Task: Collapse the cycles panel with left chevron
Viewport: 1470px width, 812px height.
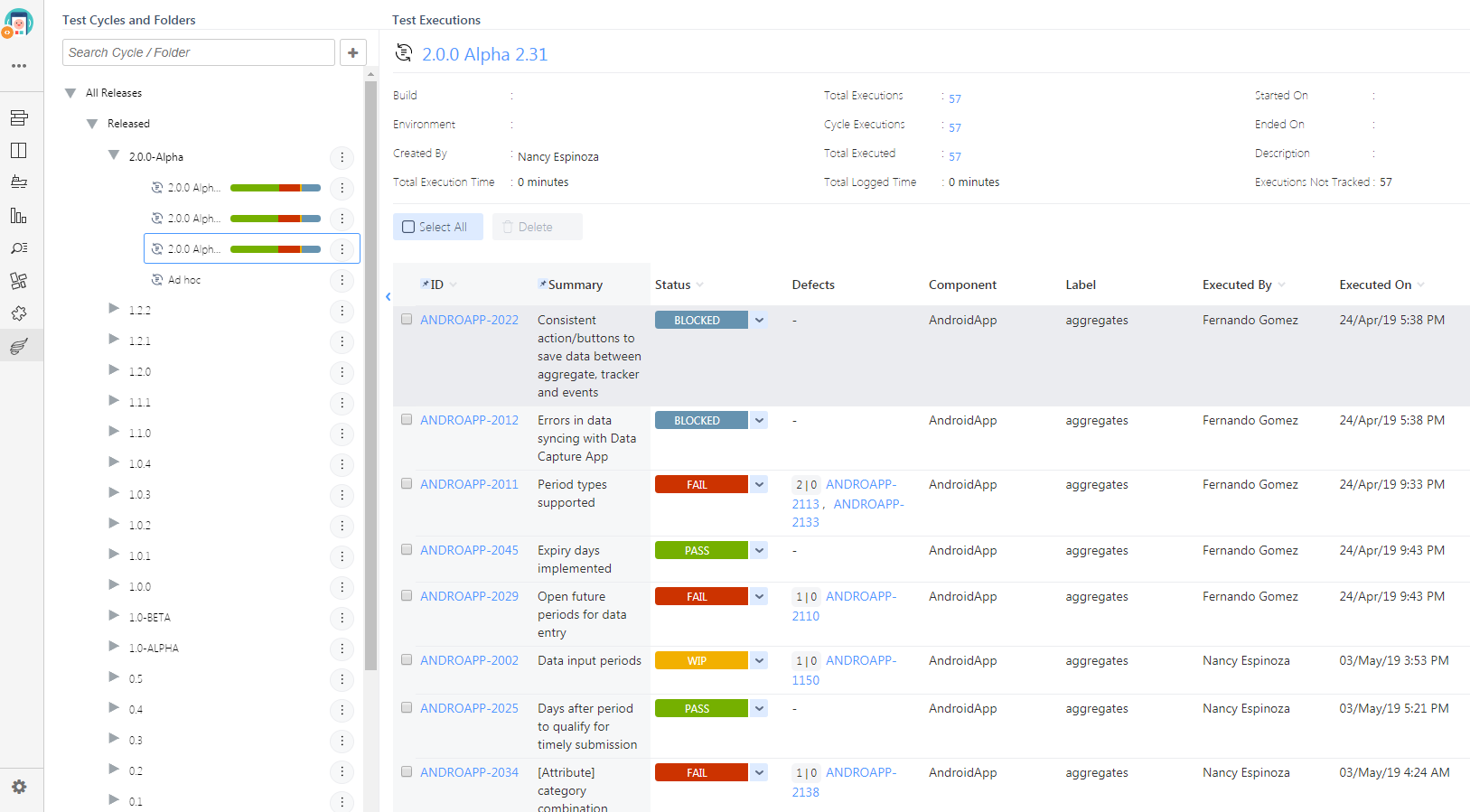Action: click(388, 296)
